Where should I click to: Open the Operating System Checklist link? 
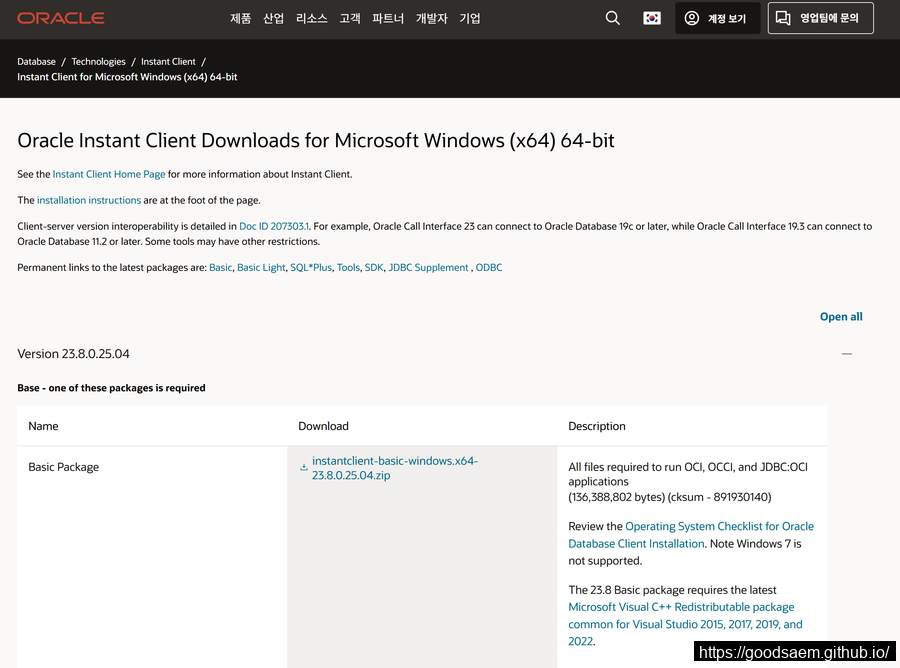pos(691,535)
